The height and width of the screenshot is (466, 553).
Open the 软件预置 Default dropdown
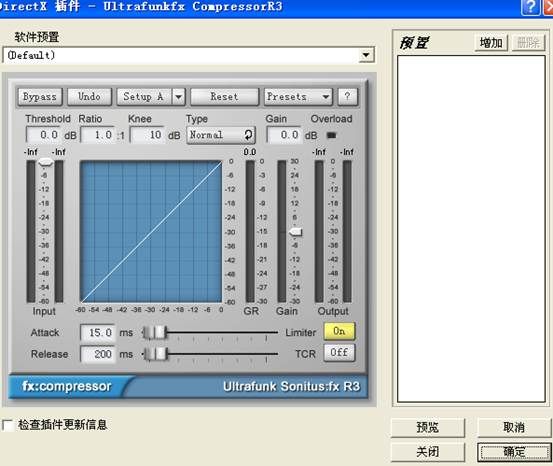tap(366, 55)
